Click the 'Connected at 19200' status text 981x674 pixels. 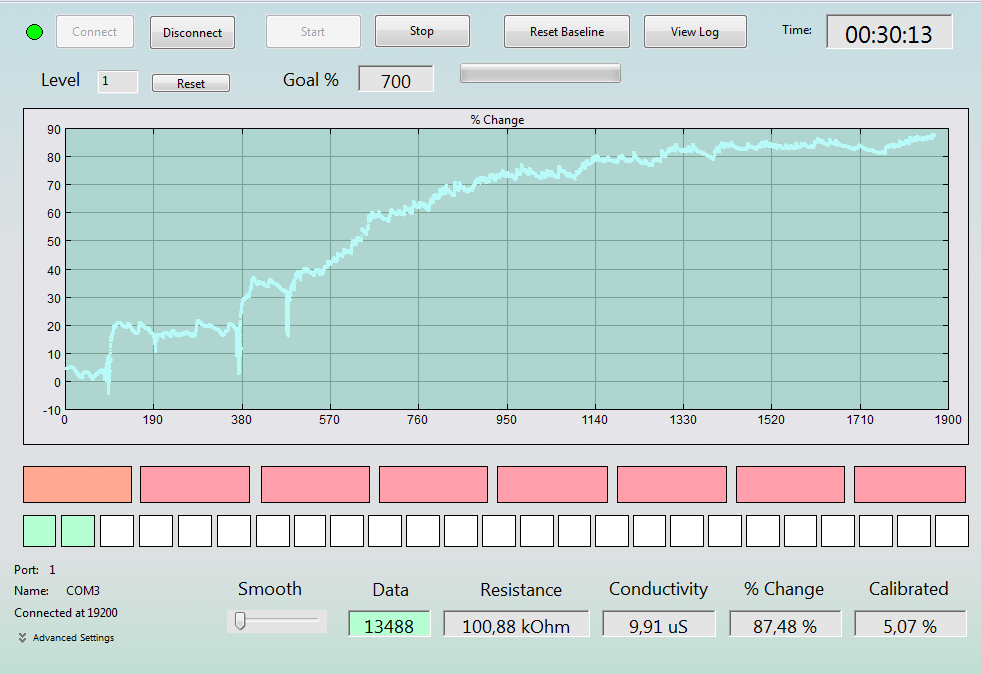pos(66,613)
